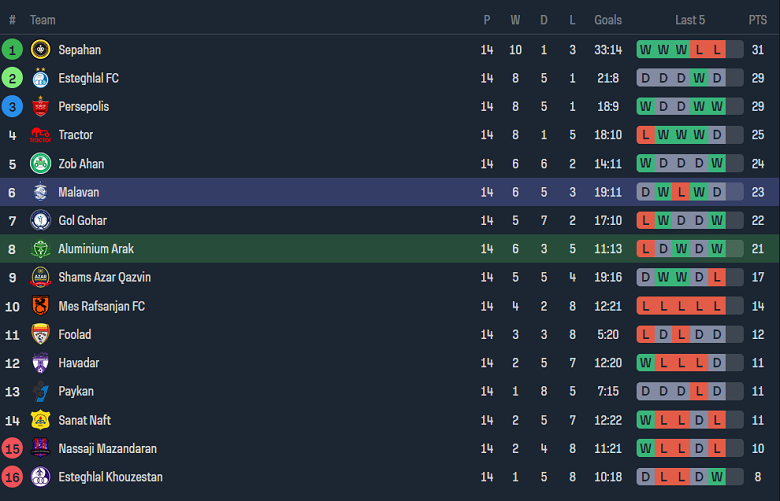
Task: Open the Gol Gohar team link
Action: coord(82,221)
